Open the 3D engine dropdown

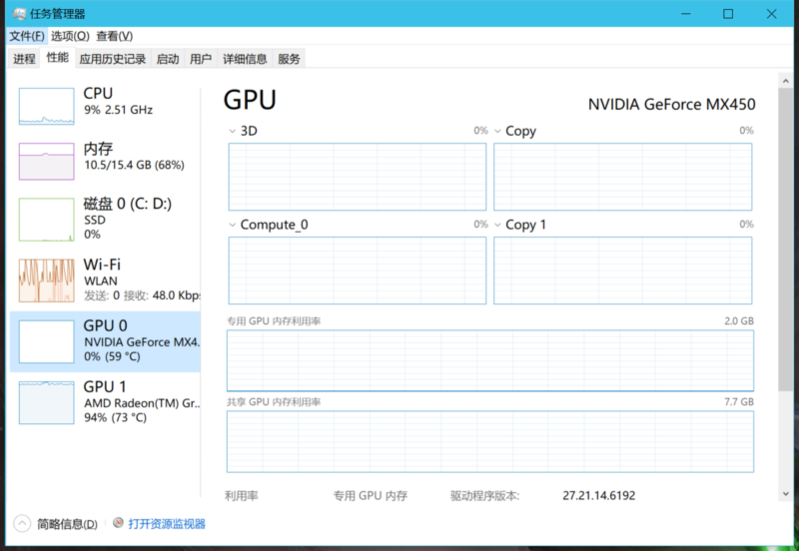coord(233,131)
